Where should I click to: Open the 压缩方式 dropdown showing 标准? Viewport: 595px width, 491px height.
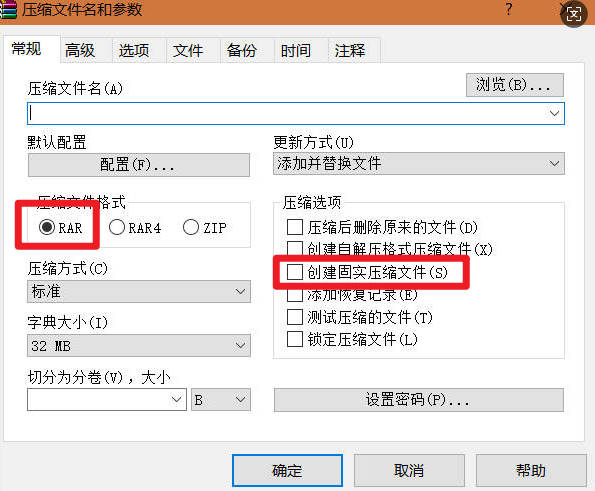point(139,291)
